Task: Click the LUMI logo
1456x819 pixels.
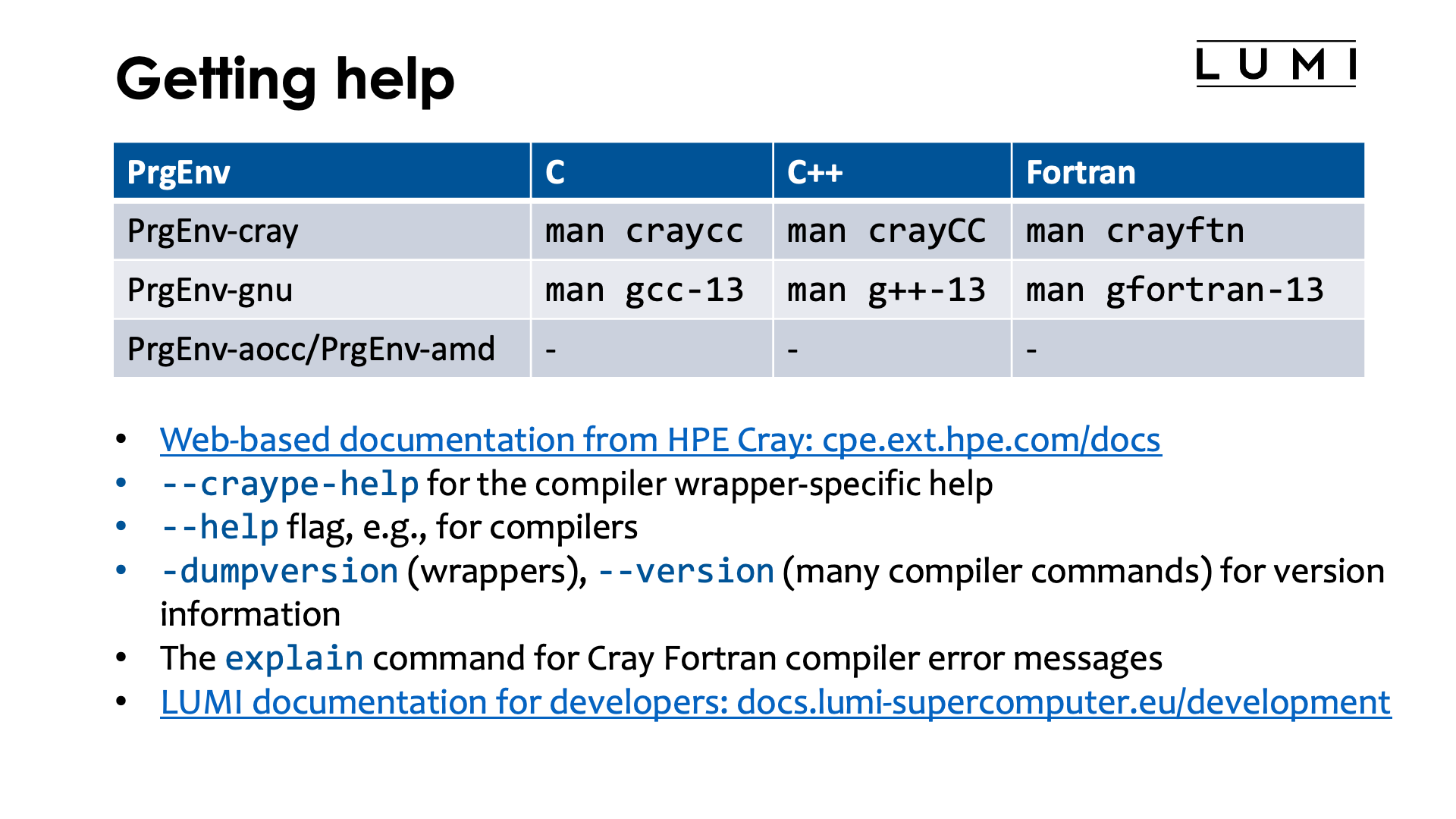Action: coord(1276,64)
